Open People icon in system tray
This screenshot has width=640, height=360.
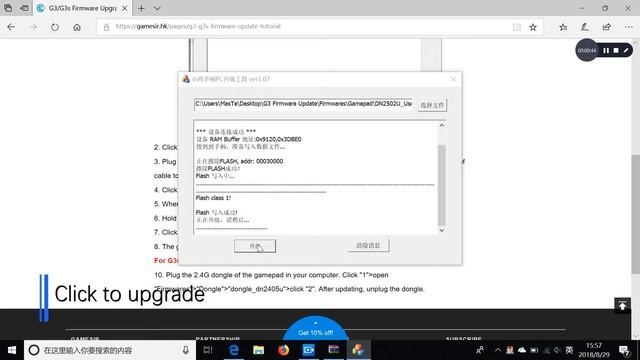(x=480, y=350)
